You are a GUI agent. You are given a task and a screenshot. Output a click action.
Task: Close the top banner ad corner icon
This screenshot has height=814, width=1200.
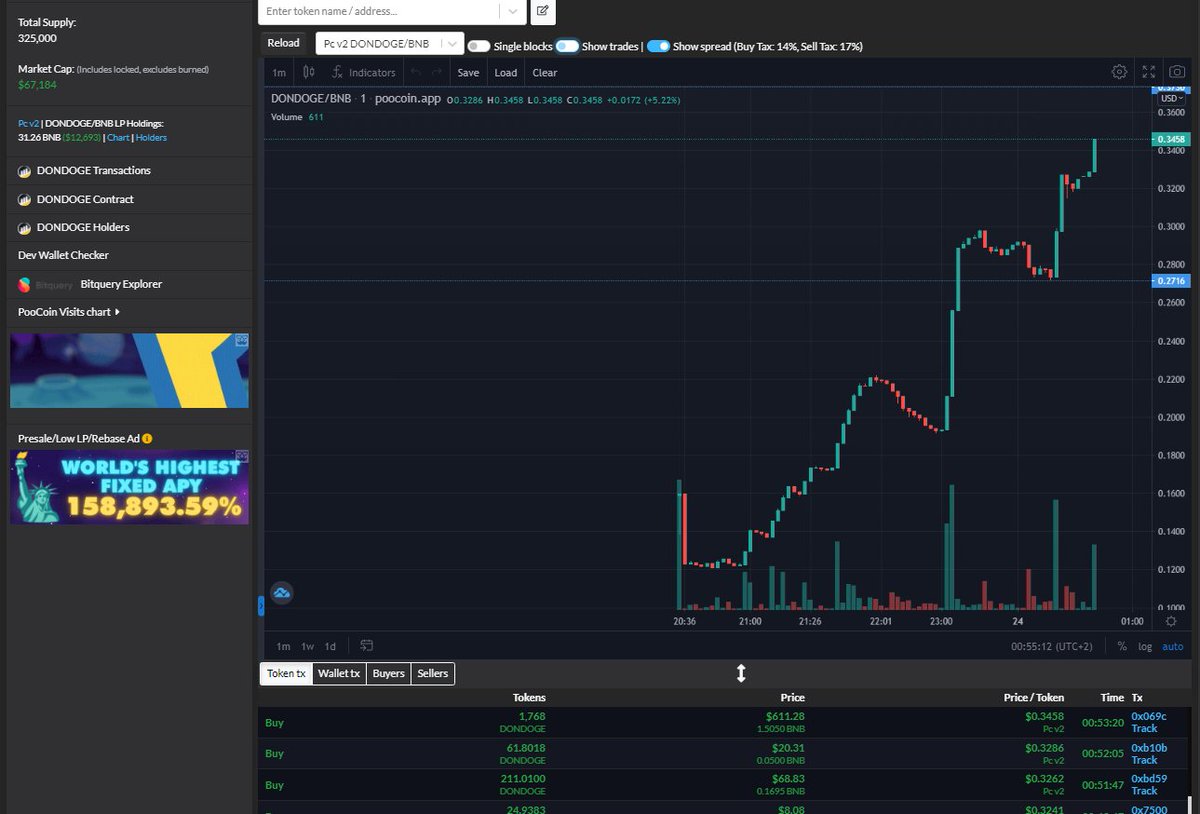pos(241,341)
